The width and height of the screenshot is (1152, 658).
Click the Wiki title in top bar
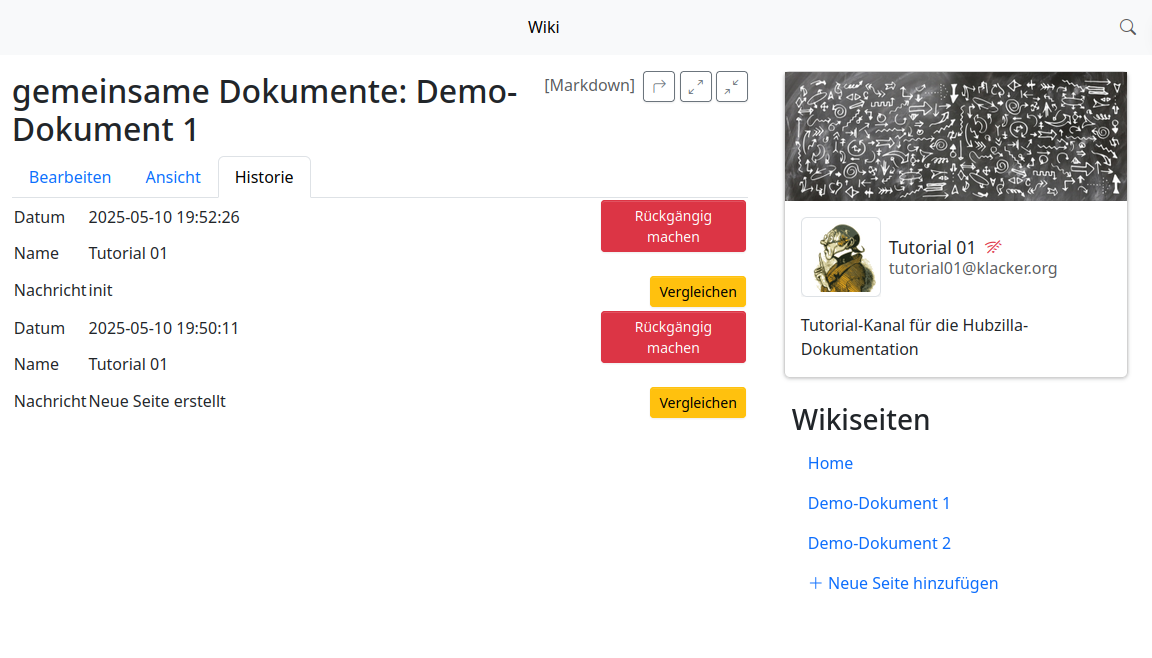pos(543,27)
